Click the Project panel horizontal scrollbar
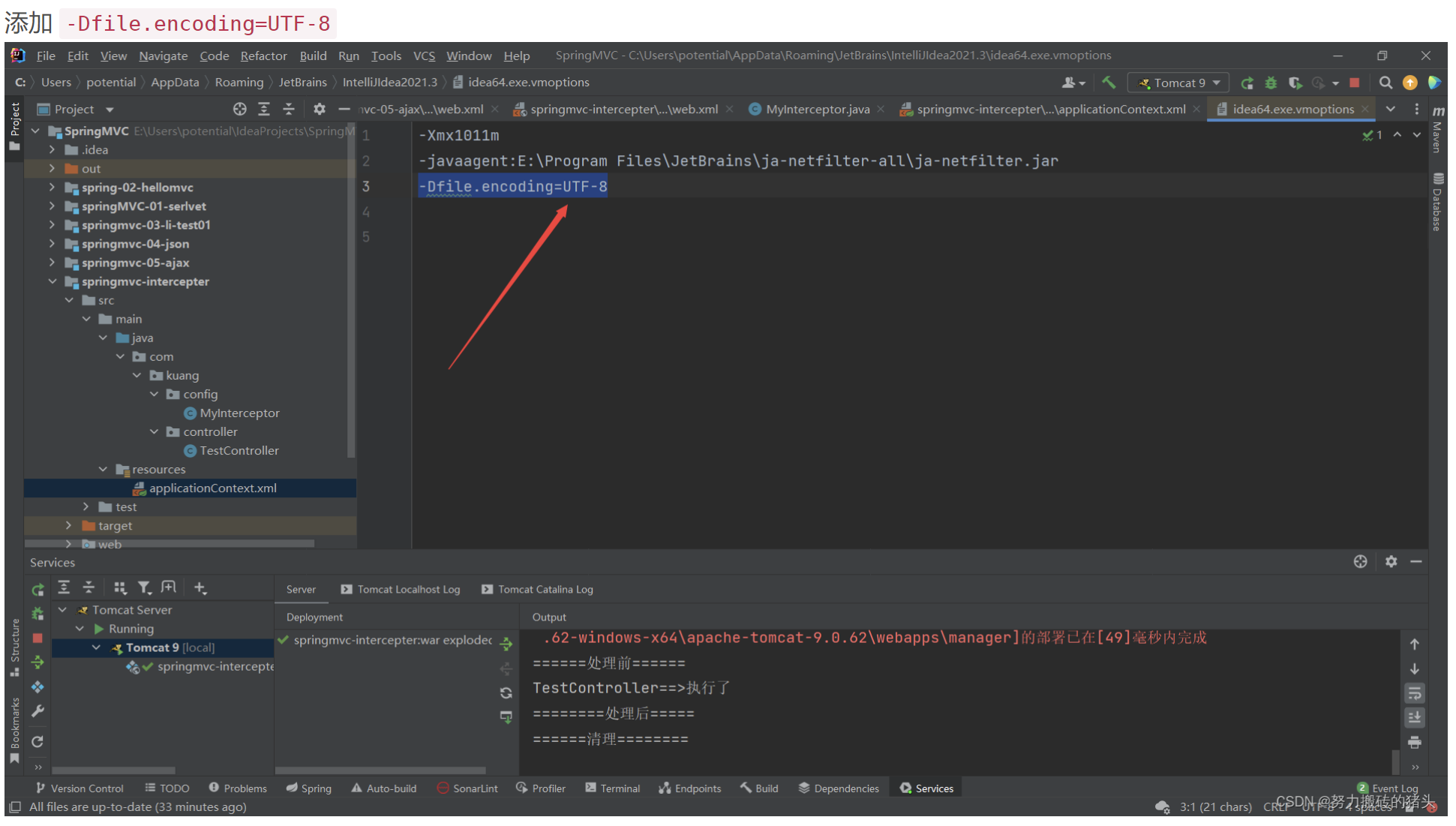Viewport: 1456px width, 826px height. (170, 542)
